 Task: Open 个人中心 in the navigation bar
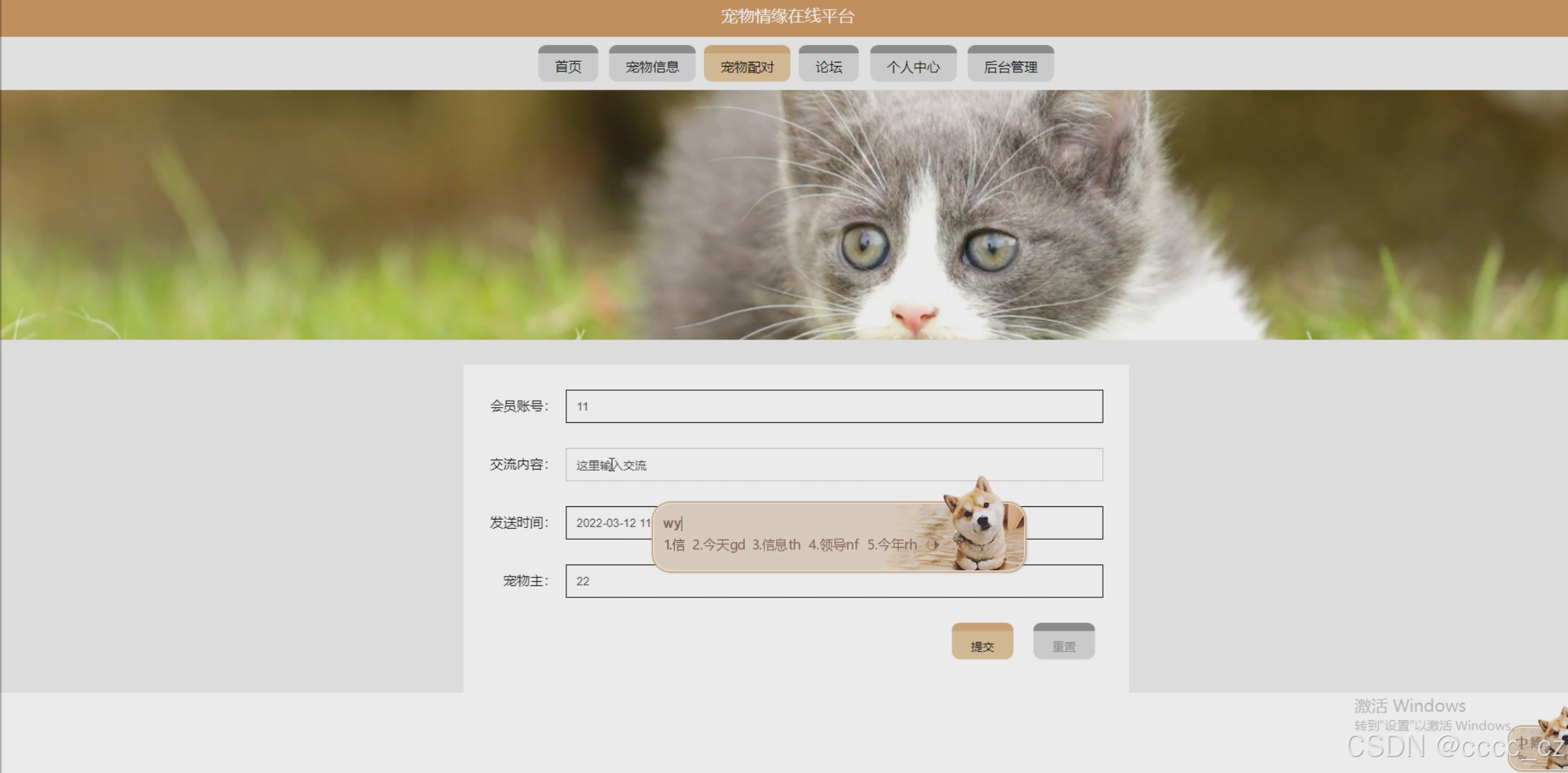pyautogui.click(x=913, y=66)
